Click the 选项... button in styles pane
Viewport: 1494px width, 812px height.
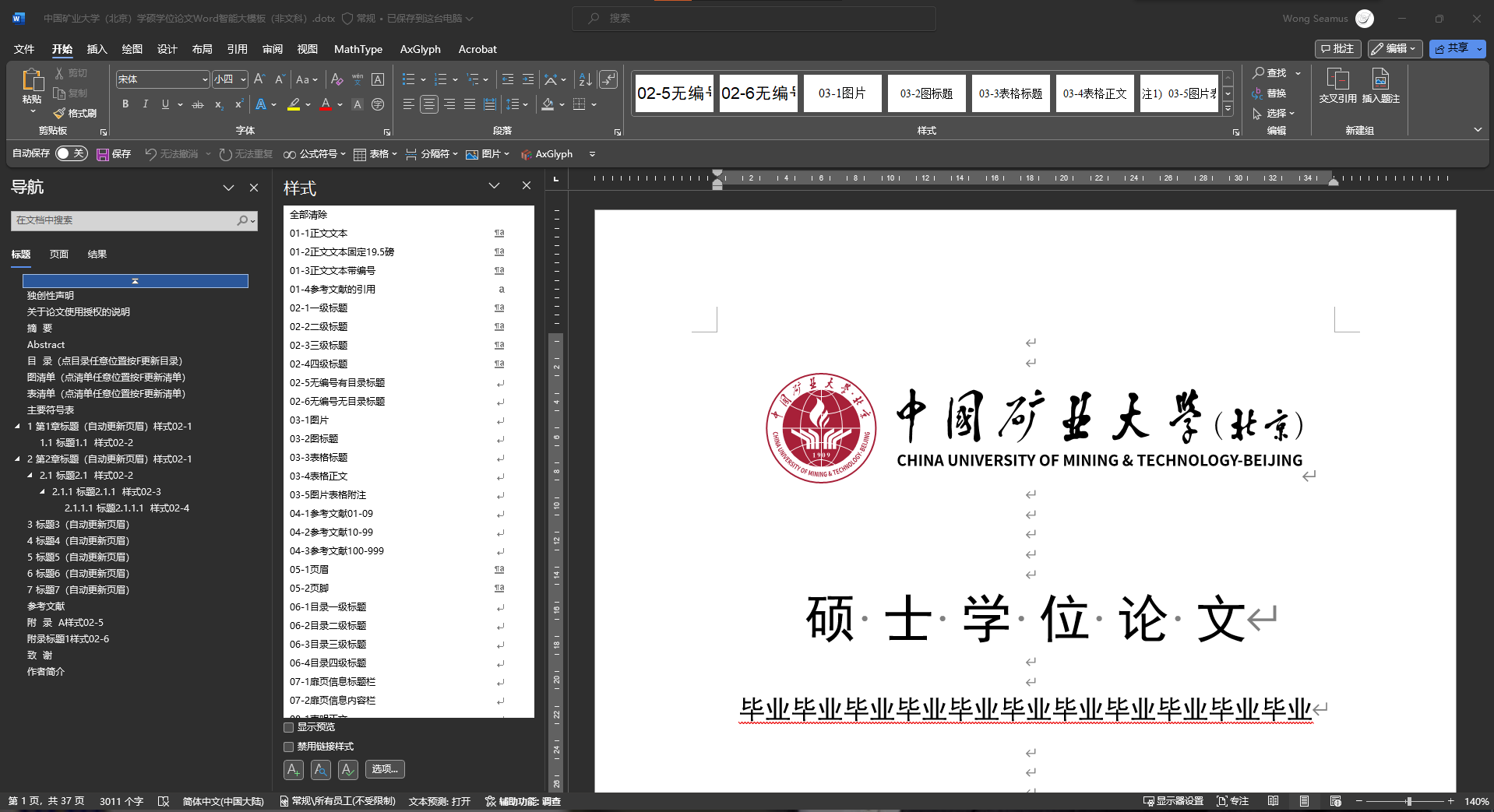[384, 769]
